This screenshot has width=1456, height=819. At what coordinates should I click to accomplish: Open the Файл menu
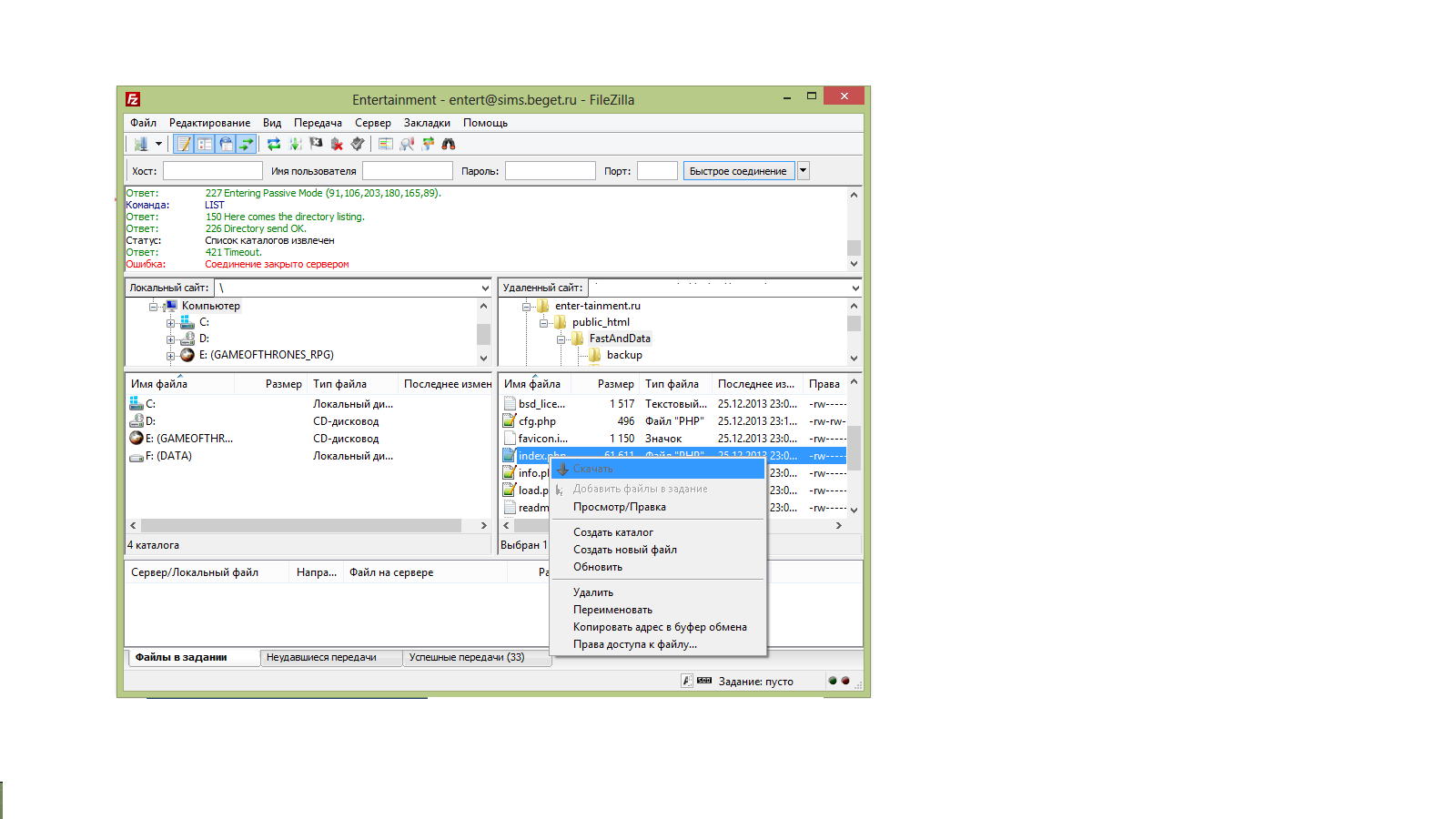click(143, 123)
